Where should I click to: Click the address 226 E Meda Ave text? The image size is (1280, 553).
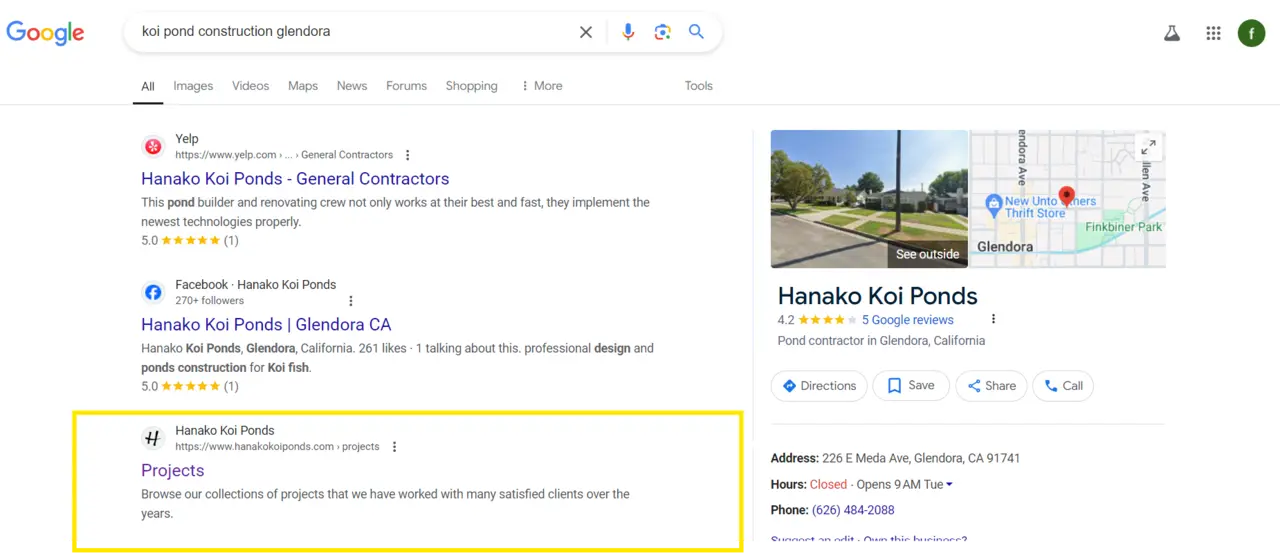click(x=921, y=458)
